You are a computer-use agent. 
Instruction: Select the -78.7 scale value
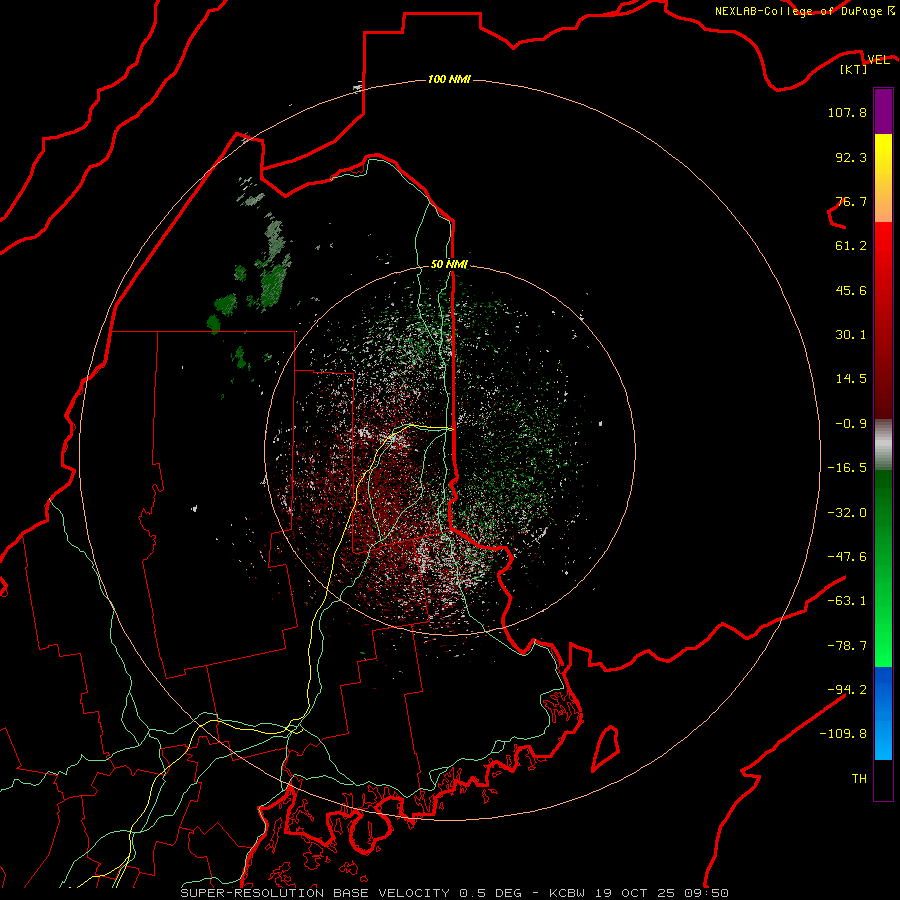coord(847,646)
